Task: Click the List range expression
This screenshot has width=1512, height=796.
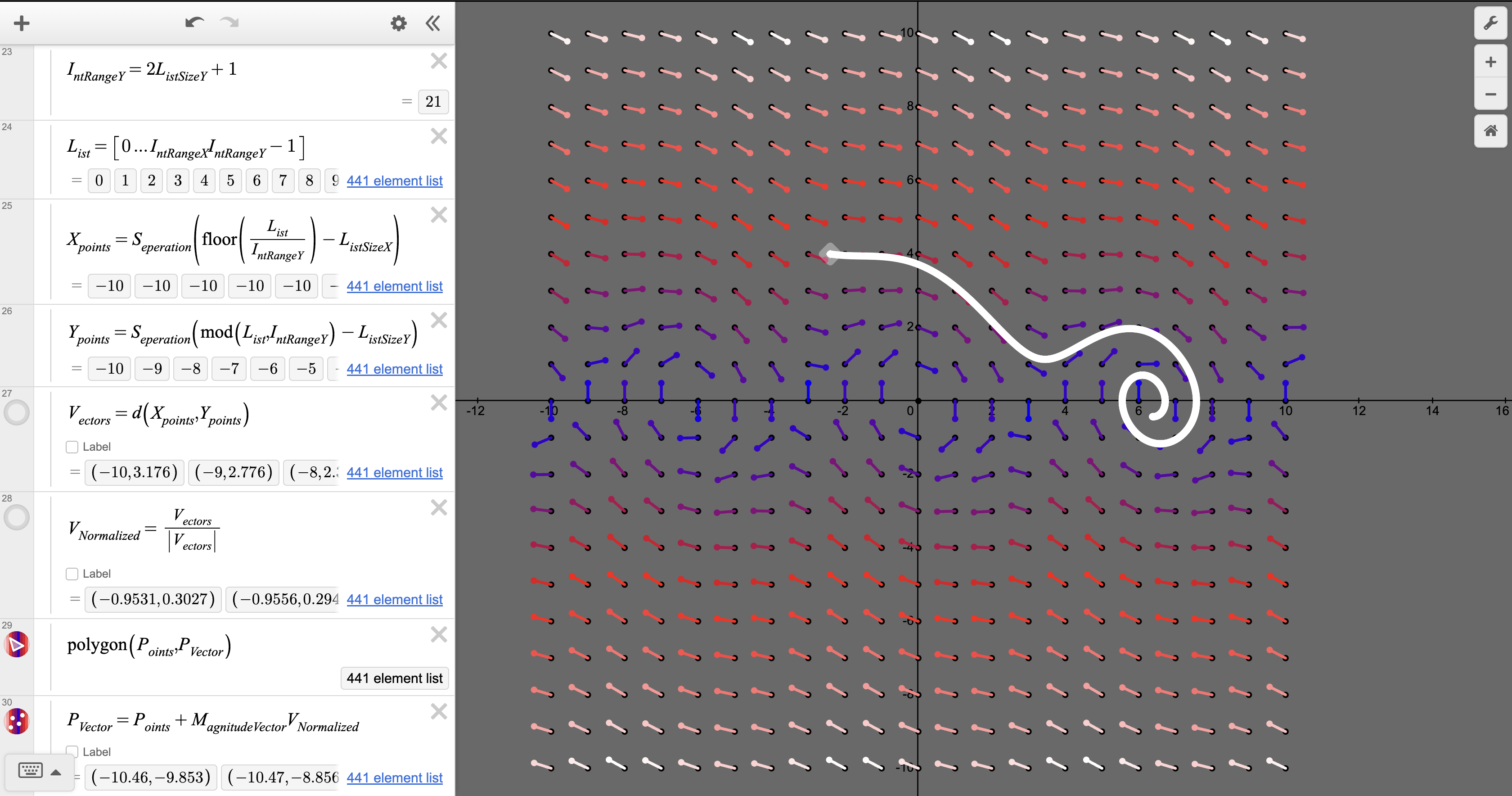Action: 185,148
